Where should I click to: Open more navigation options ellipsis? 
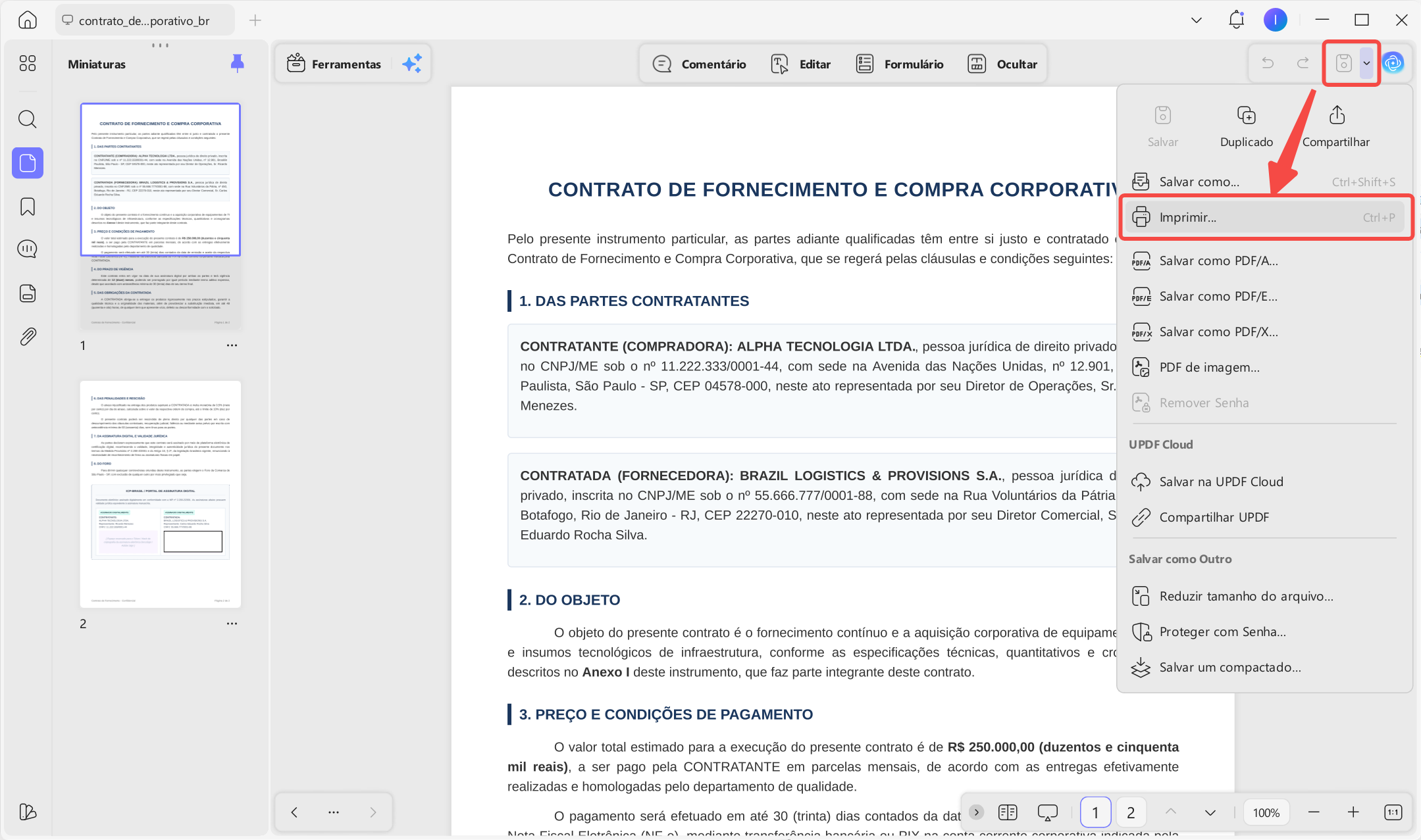334,812
